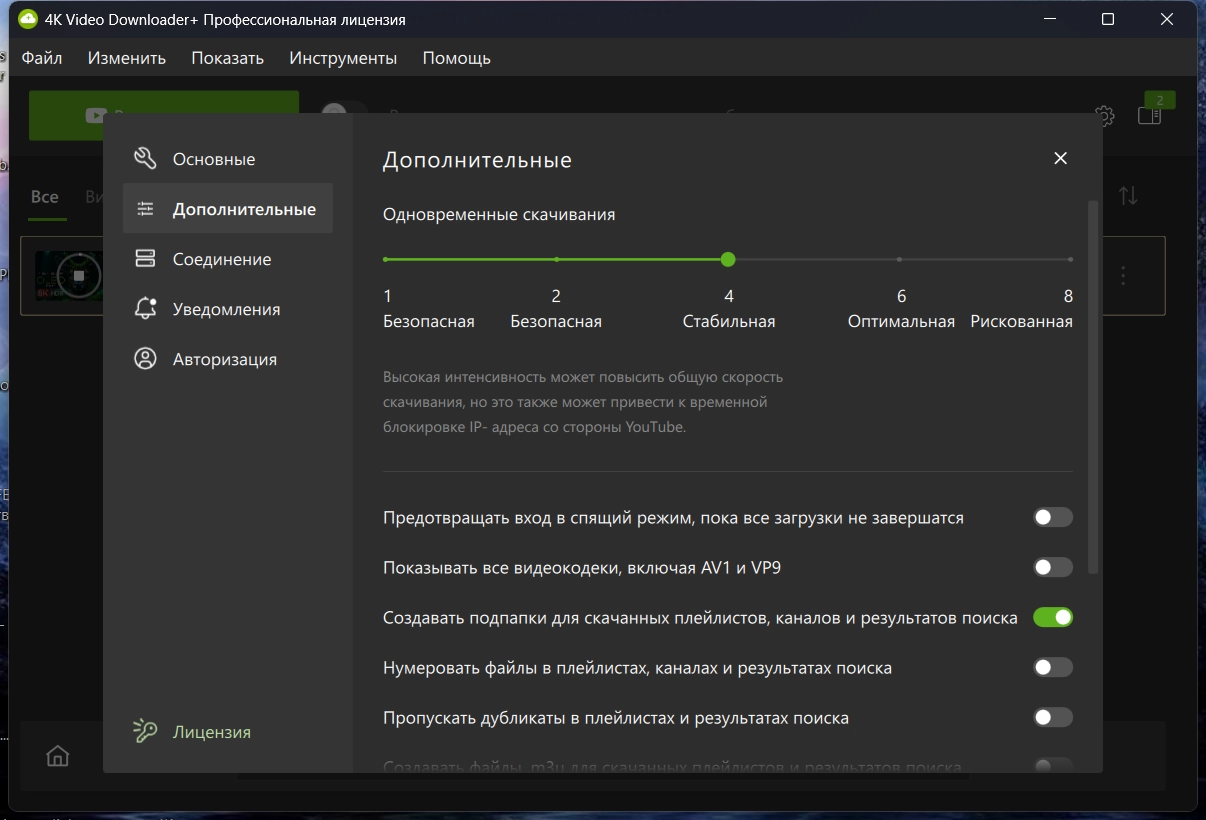This screenshot has width=1206, height=820.
Task: Open three-dot menu of the download item
Action: click(x=1123, y=275)
